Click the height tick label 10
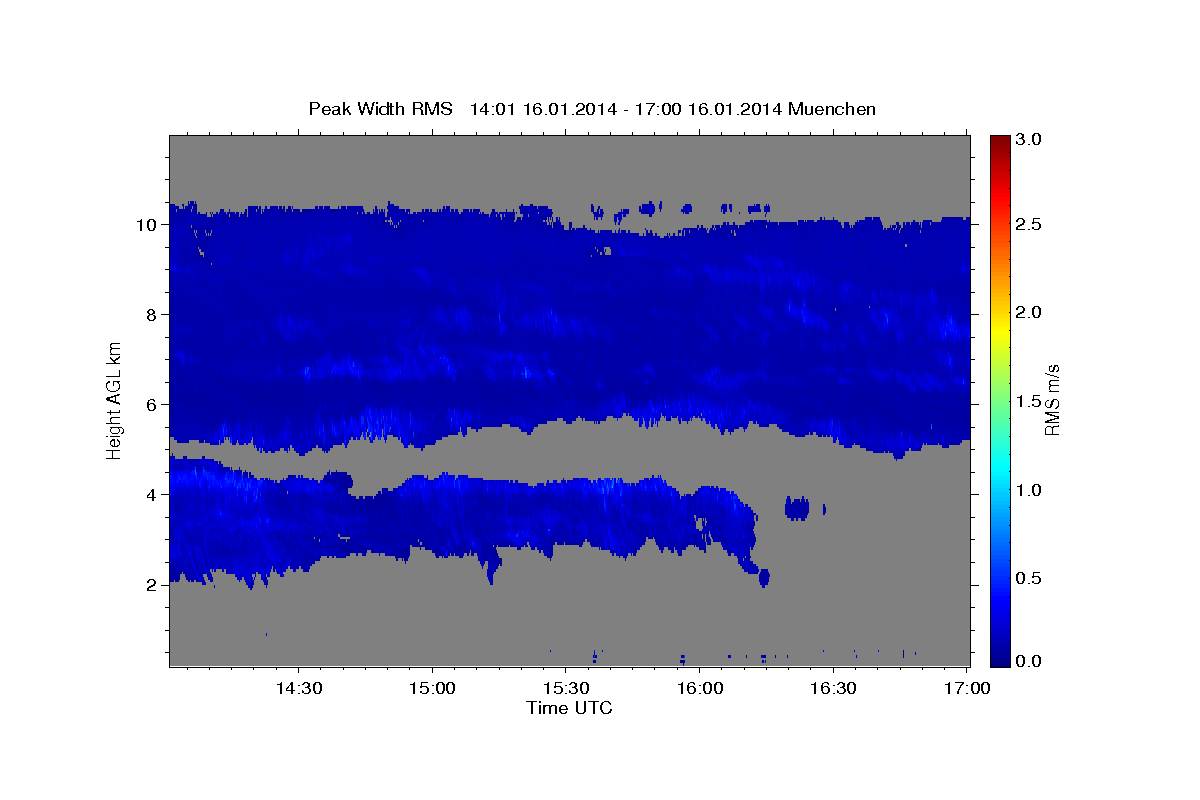The height and width of the screenshot is (800, 1200). (149, 224)
